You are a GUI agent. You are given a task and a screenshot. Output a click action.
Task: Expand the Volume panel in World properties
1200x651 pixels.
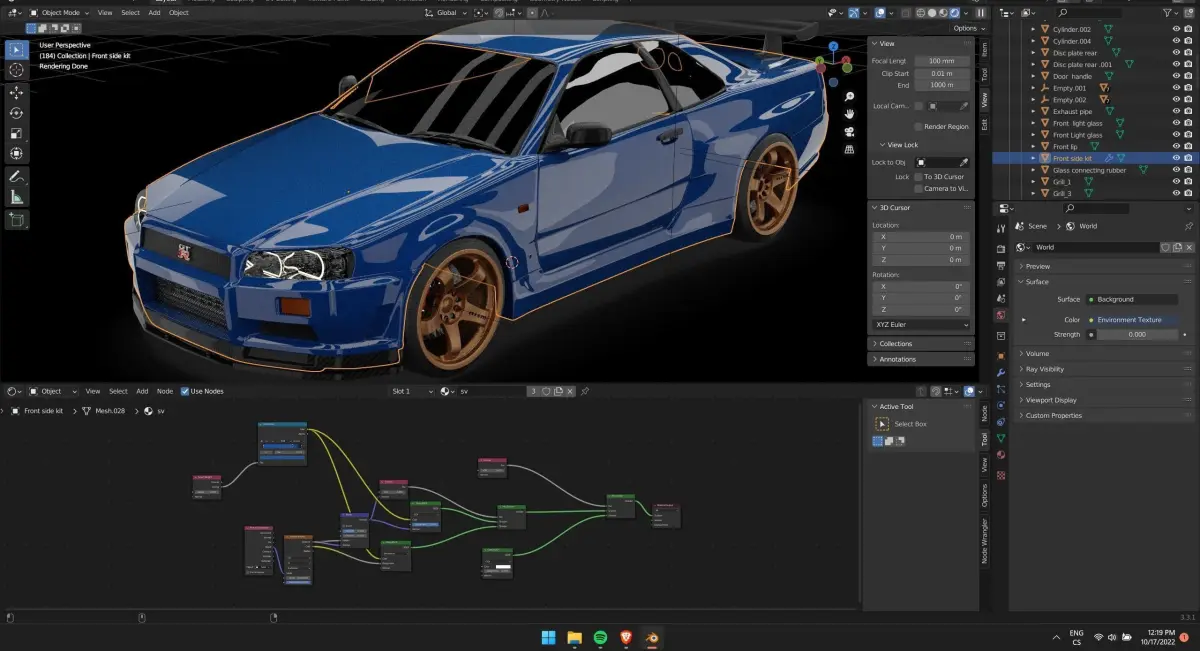[1104, 353]
